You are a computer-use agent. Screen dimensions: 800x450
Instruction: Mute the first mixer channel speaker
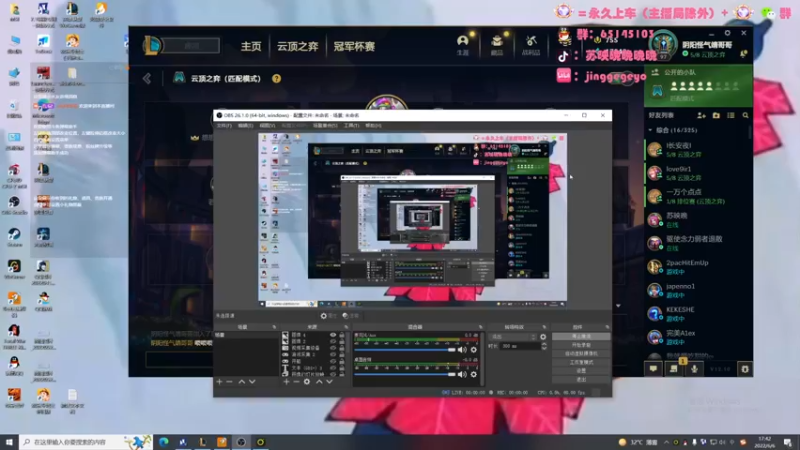[462, 349]
